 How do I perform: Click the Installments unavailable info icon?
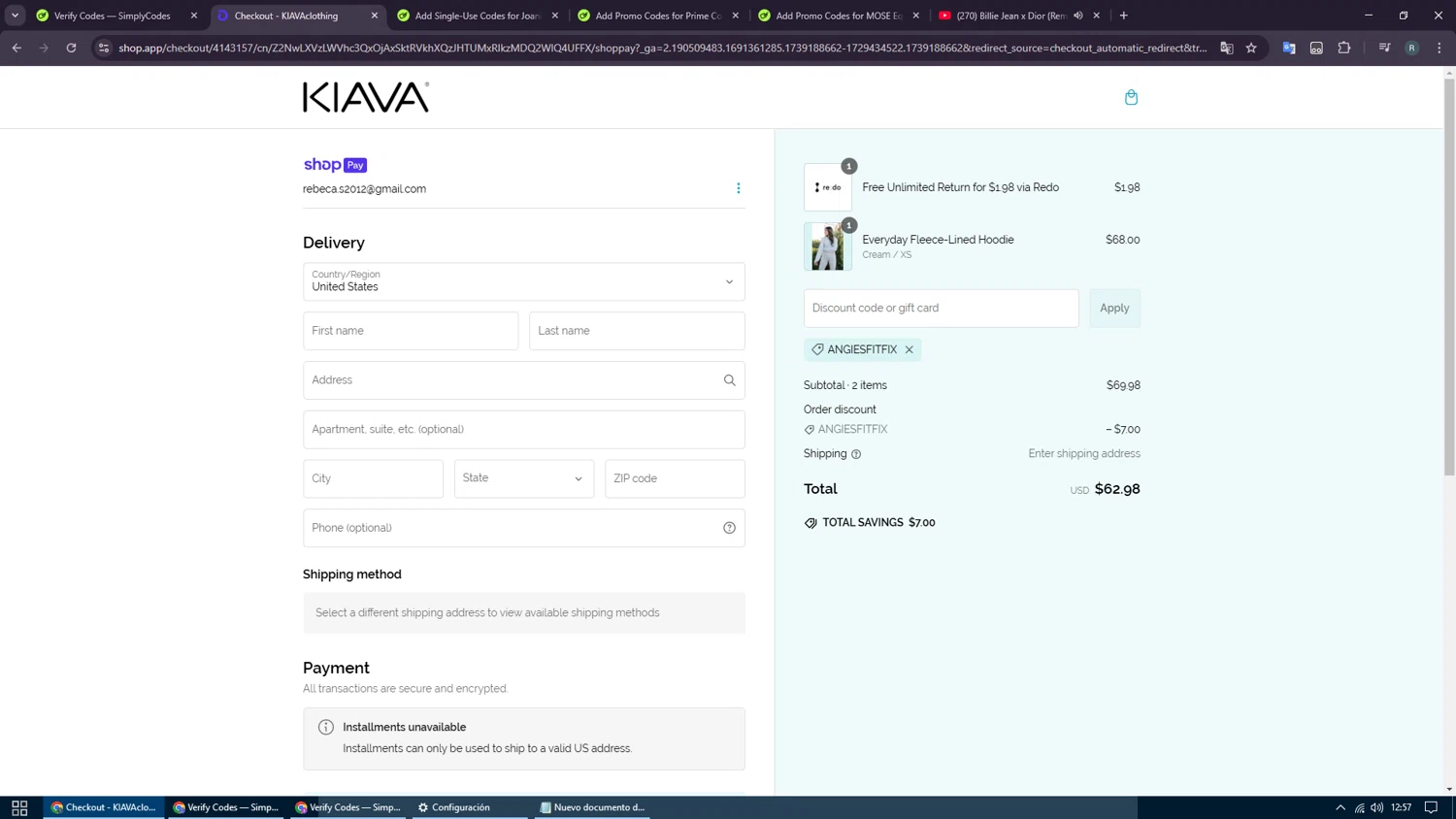pyautogui.click(x=326, y=727)
